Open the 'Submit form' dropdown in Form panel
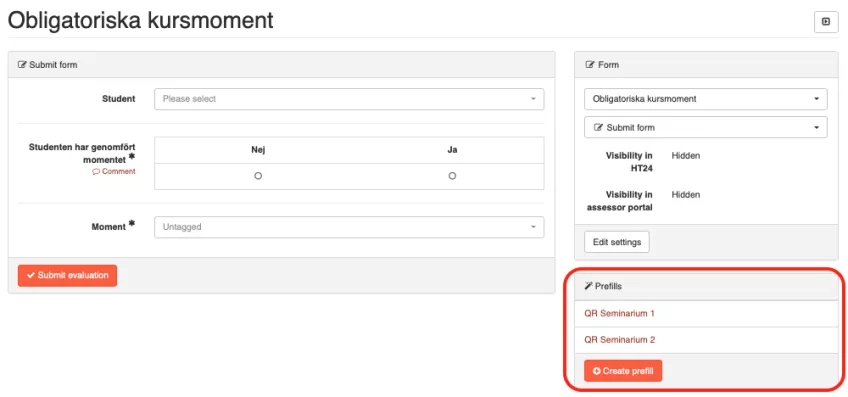This screenshot has height=397, width=848. point(706,128)
